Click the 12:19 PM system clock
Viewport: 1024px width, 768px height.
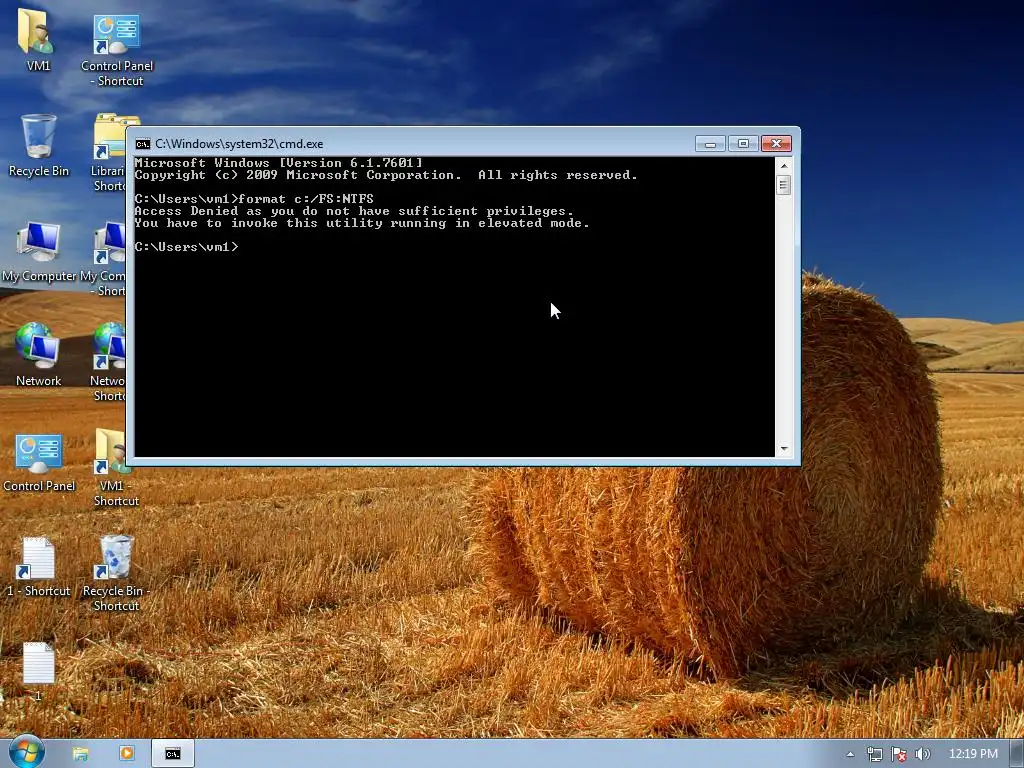tap(973, 754)
